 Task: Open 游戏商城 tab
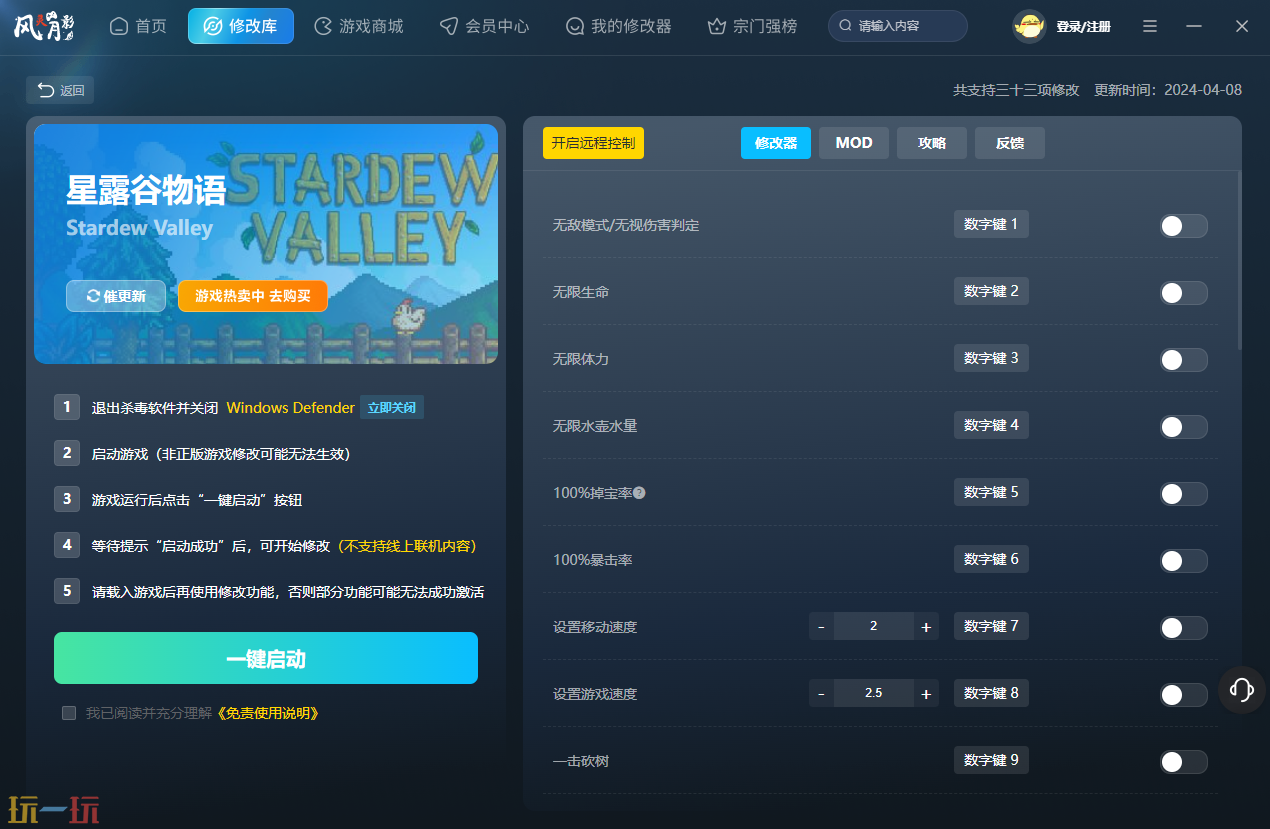pyautogui.click(x=359, y=26)
